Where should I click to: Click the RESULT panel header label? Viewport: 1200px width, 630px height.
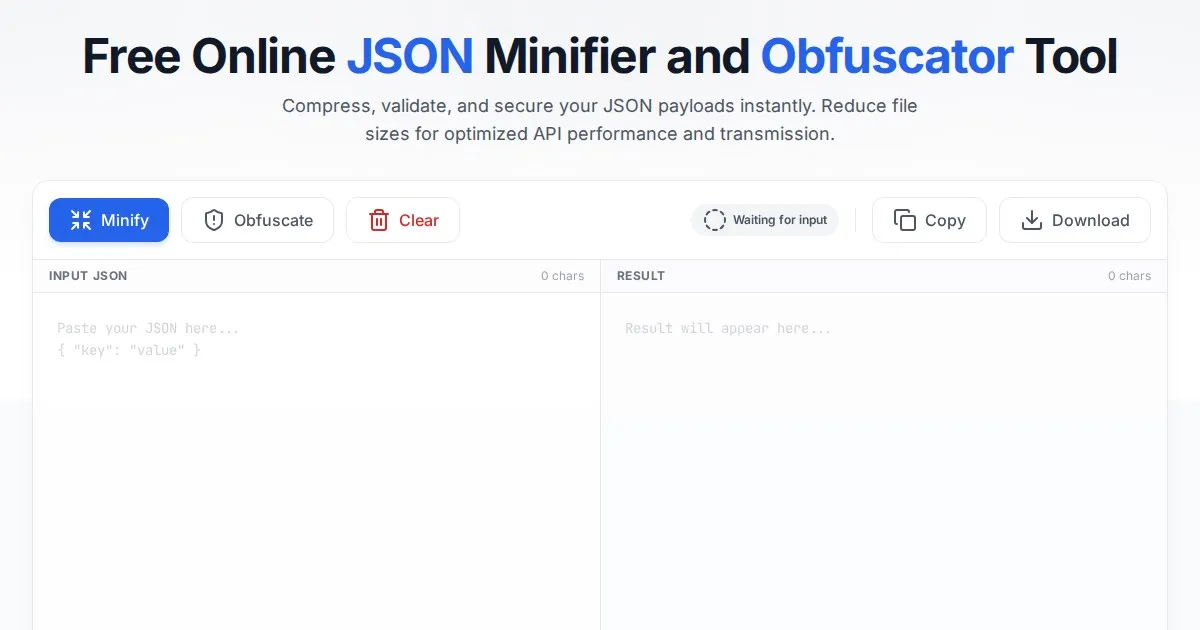641,276
